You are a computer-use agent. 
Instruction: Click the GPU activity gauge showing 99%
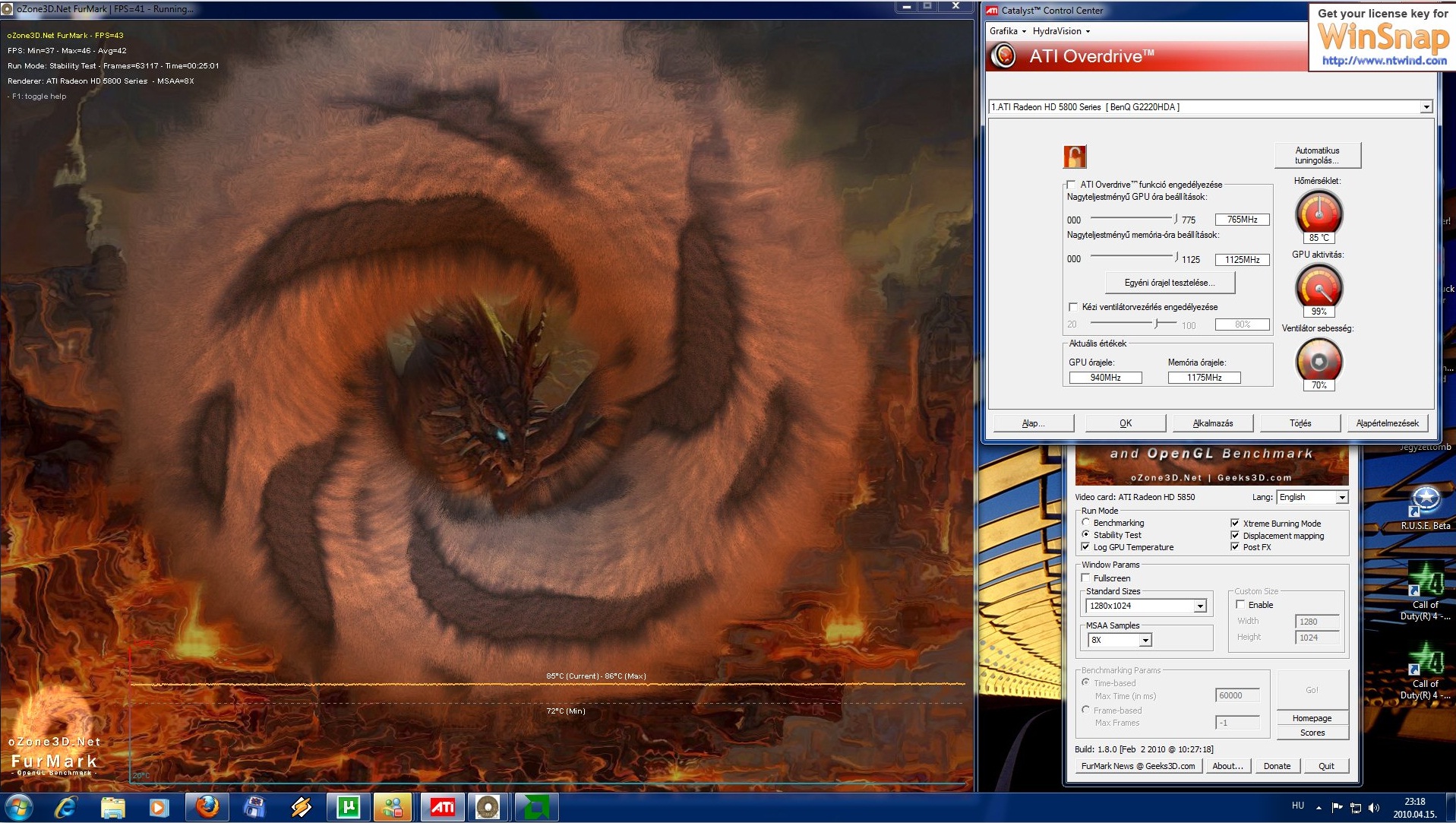coord(1319,286)
